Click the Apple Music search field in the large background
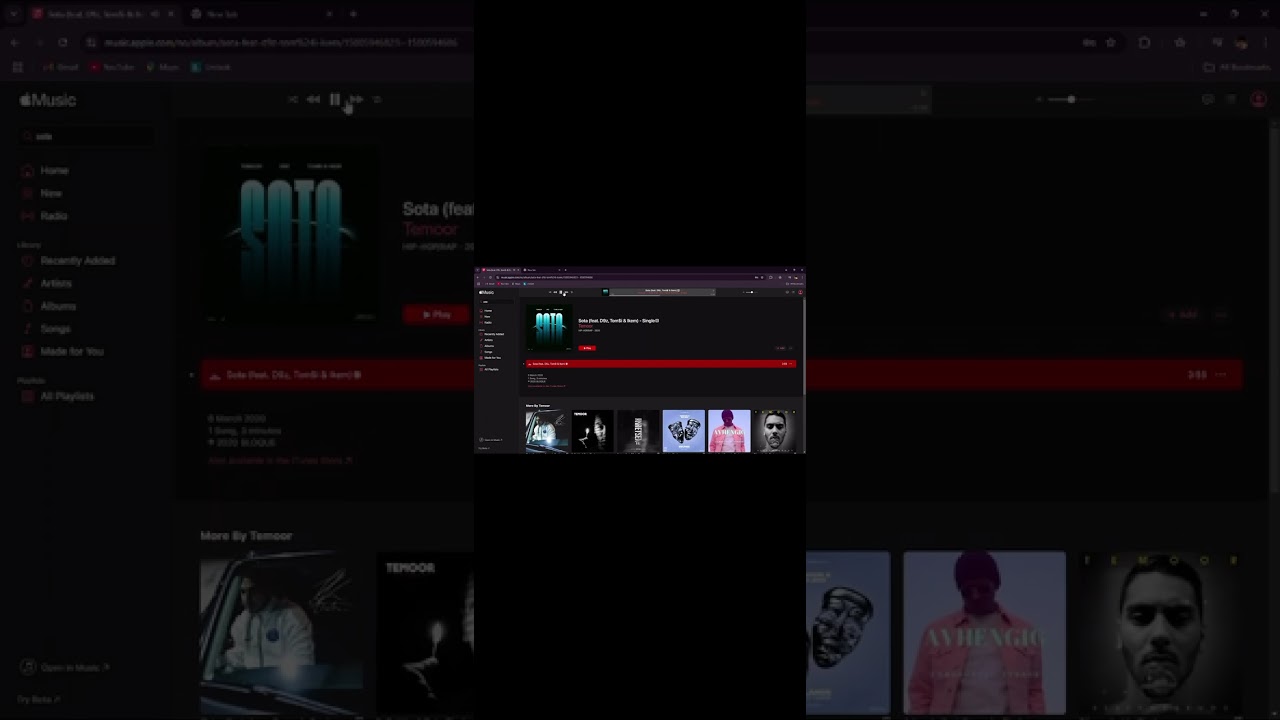1280x720 pixels. coord(88,136)
